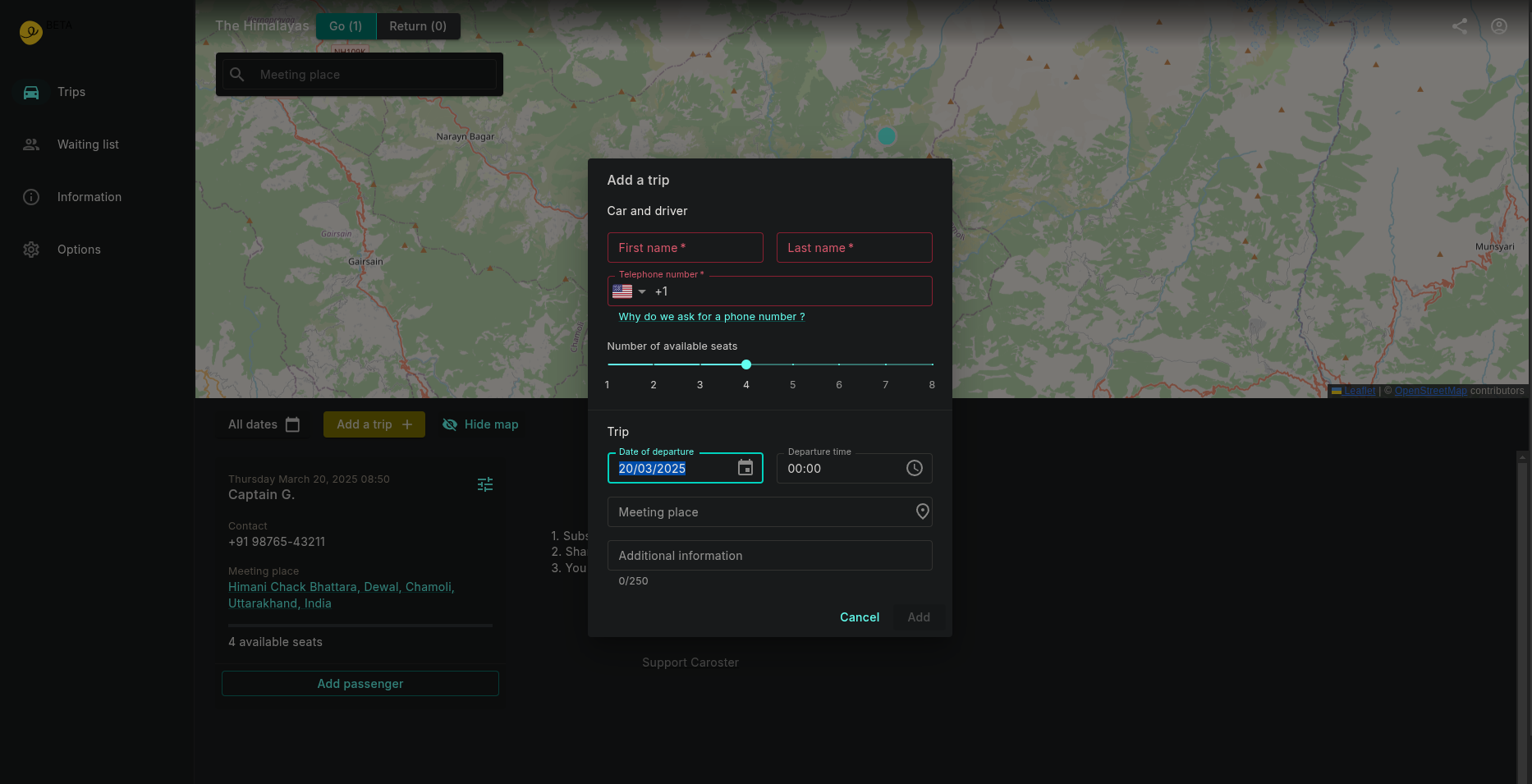The image size is (1532, 784).
Task: Click the Date of departure field
Action: [x=686, y=468]
